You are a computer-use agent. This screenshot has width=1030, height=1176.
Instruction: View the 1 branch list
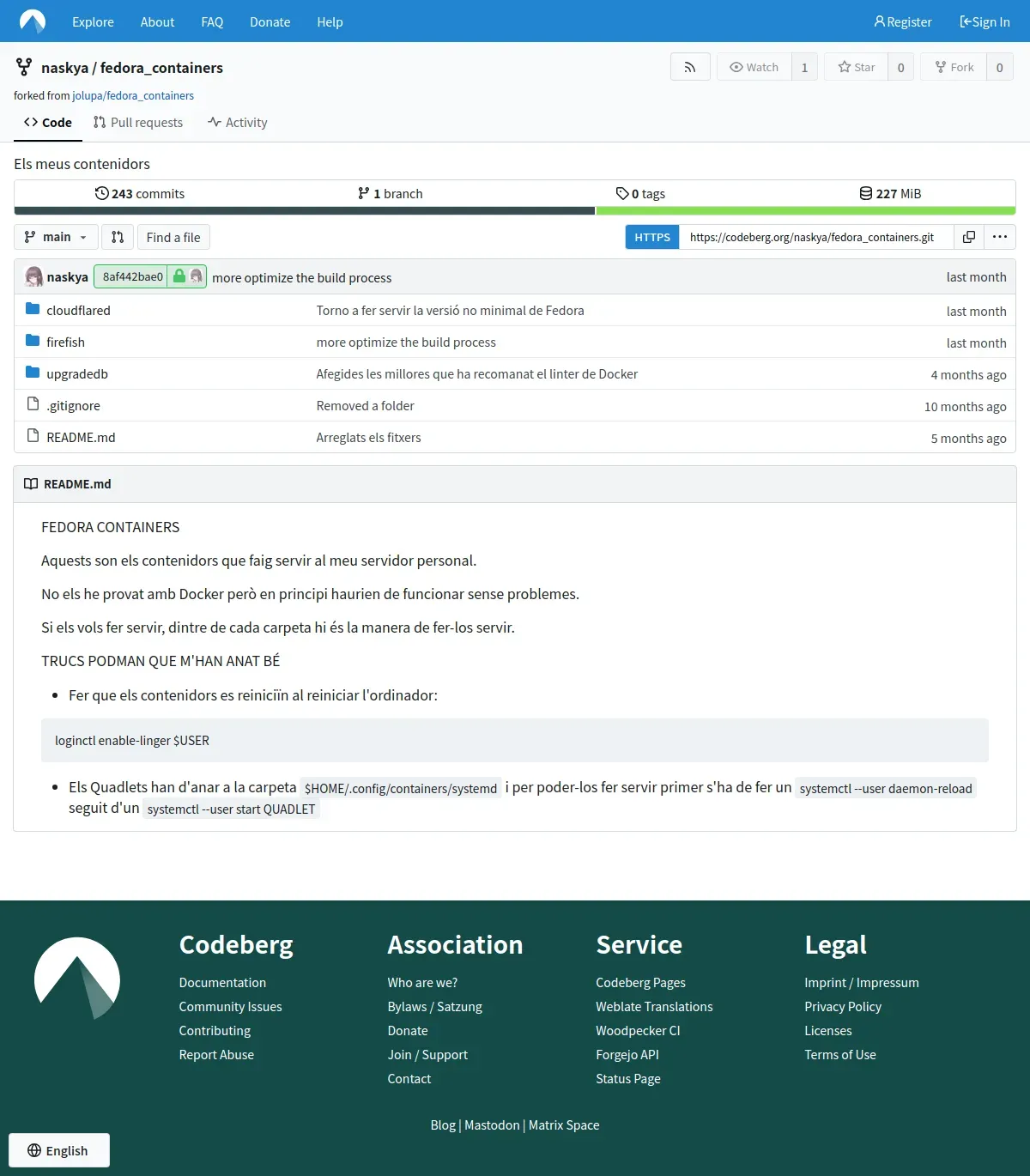coord(390,193)
